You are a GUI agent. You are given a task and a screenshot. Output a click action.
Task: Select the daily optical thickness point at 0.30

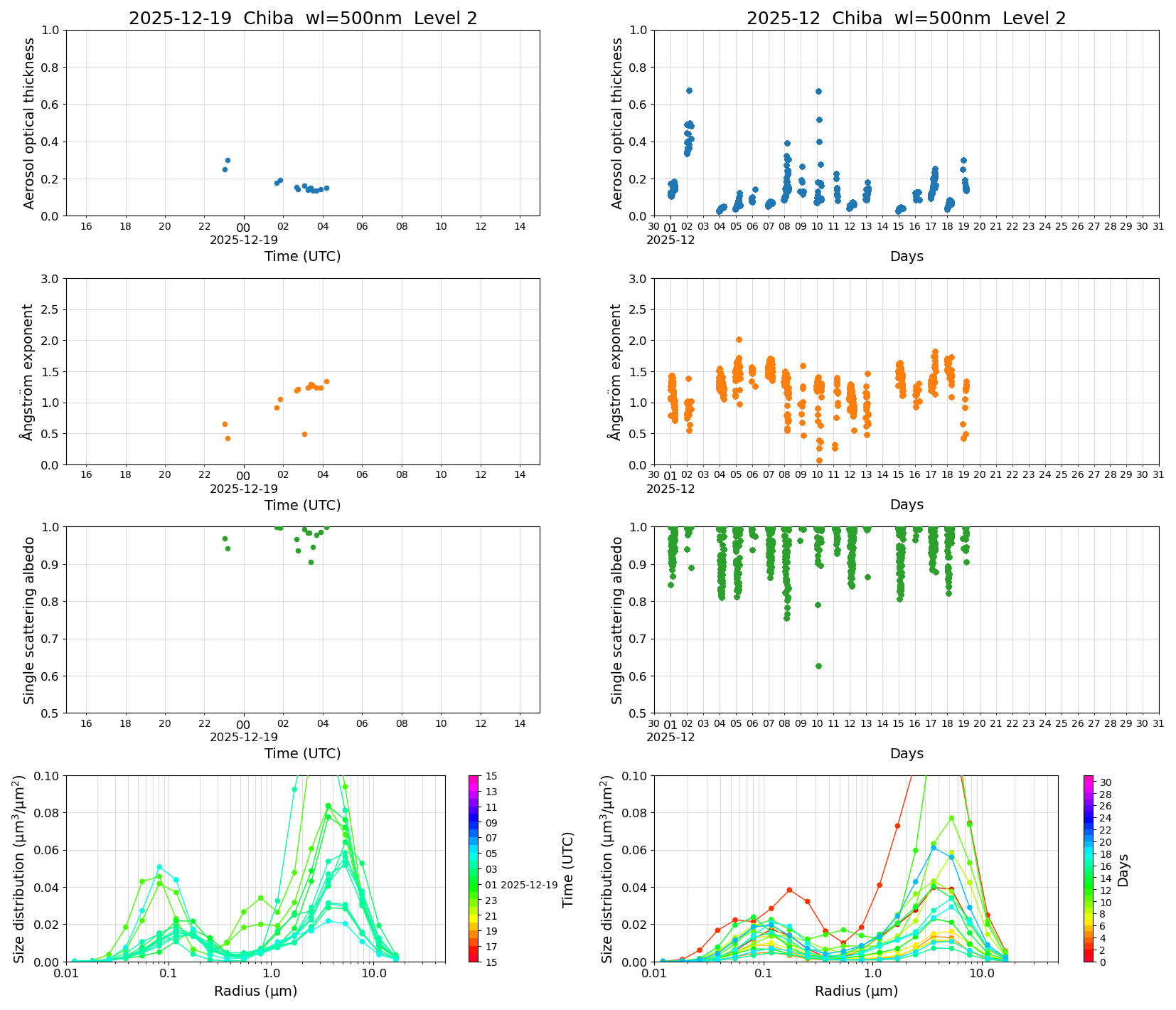click(x=228, y=160)
